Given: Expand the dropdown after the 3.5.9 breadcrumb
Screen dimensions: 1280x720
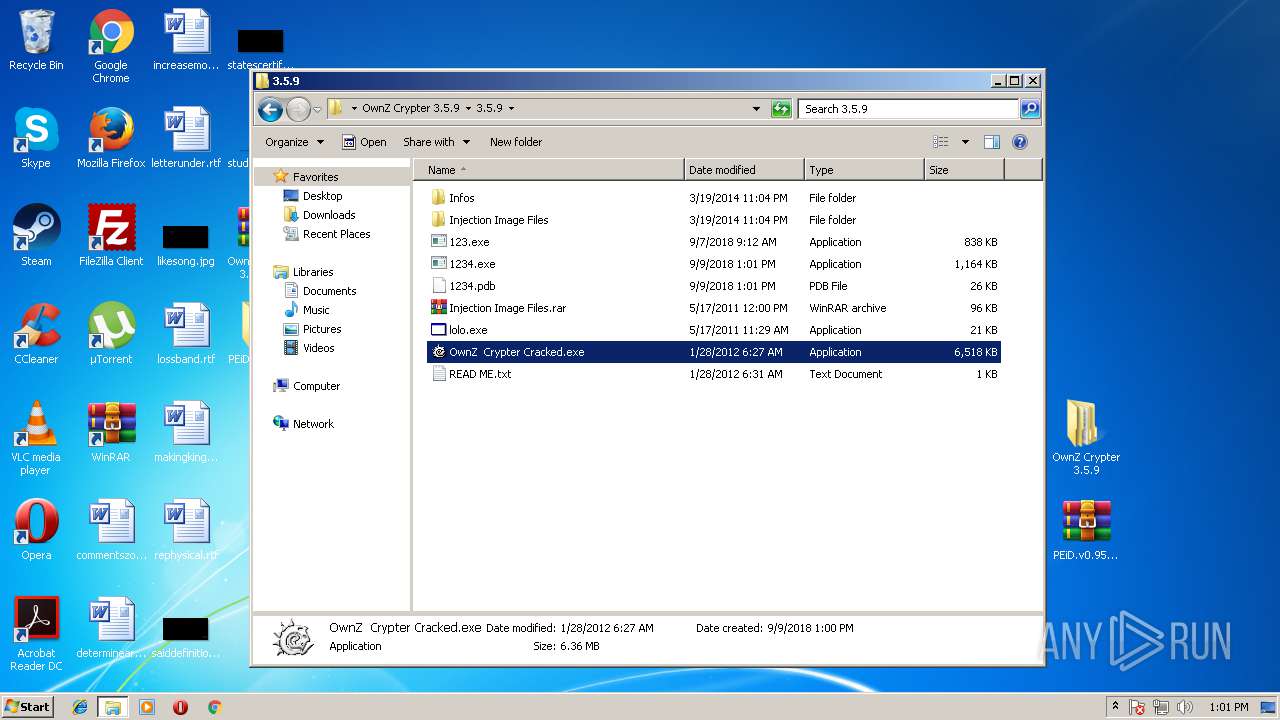Looking at the screenshot, I should 511,108.
